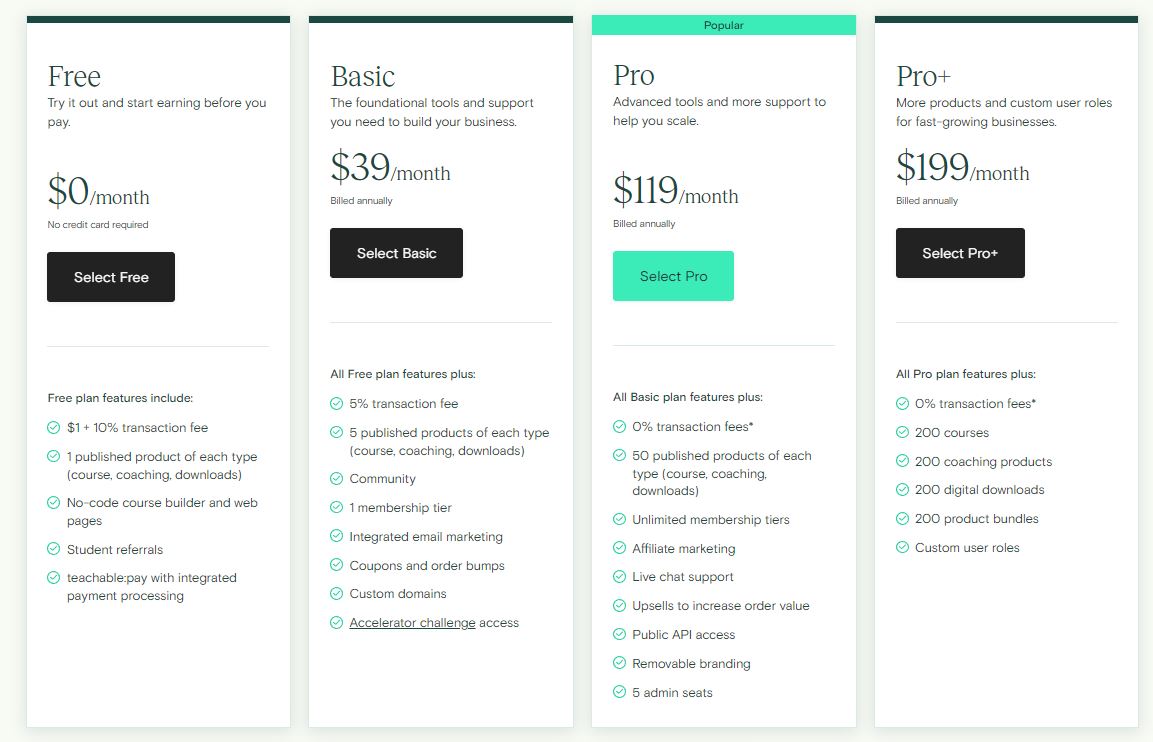Click check icon beside 200 product bundles
The height and width of the screenshot is (742, 1153).
click(902, 518)
